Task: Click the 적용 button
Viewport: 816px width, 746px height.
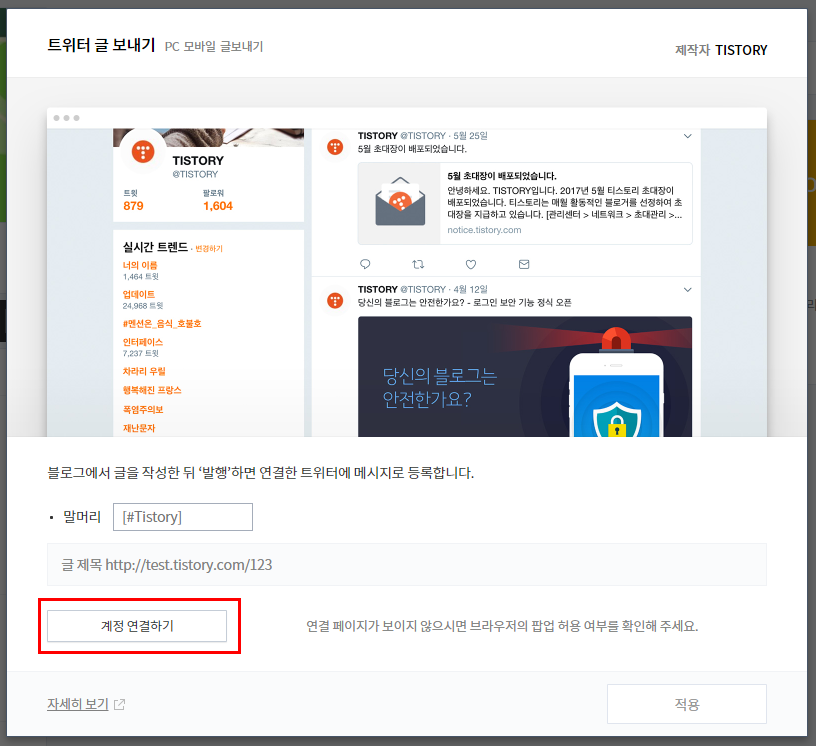Action: click(686, 704)
